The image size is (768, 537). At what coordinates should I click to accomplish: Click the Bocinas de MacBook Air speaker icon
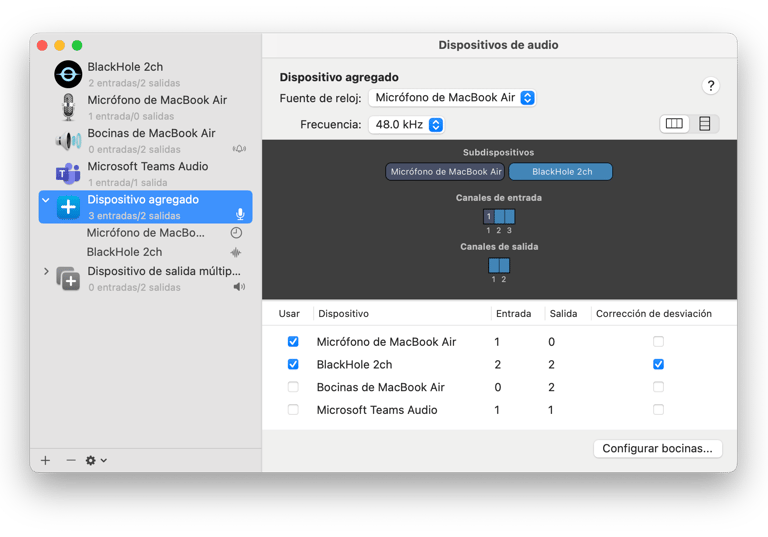[x=69, y=141]
